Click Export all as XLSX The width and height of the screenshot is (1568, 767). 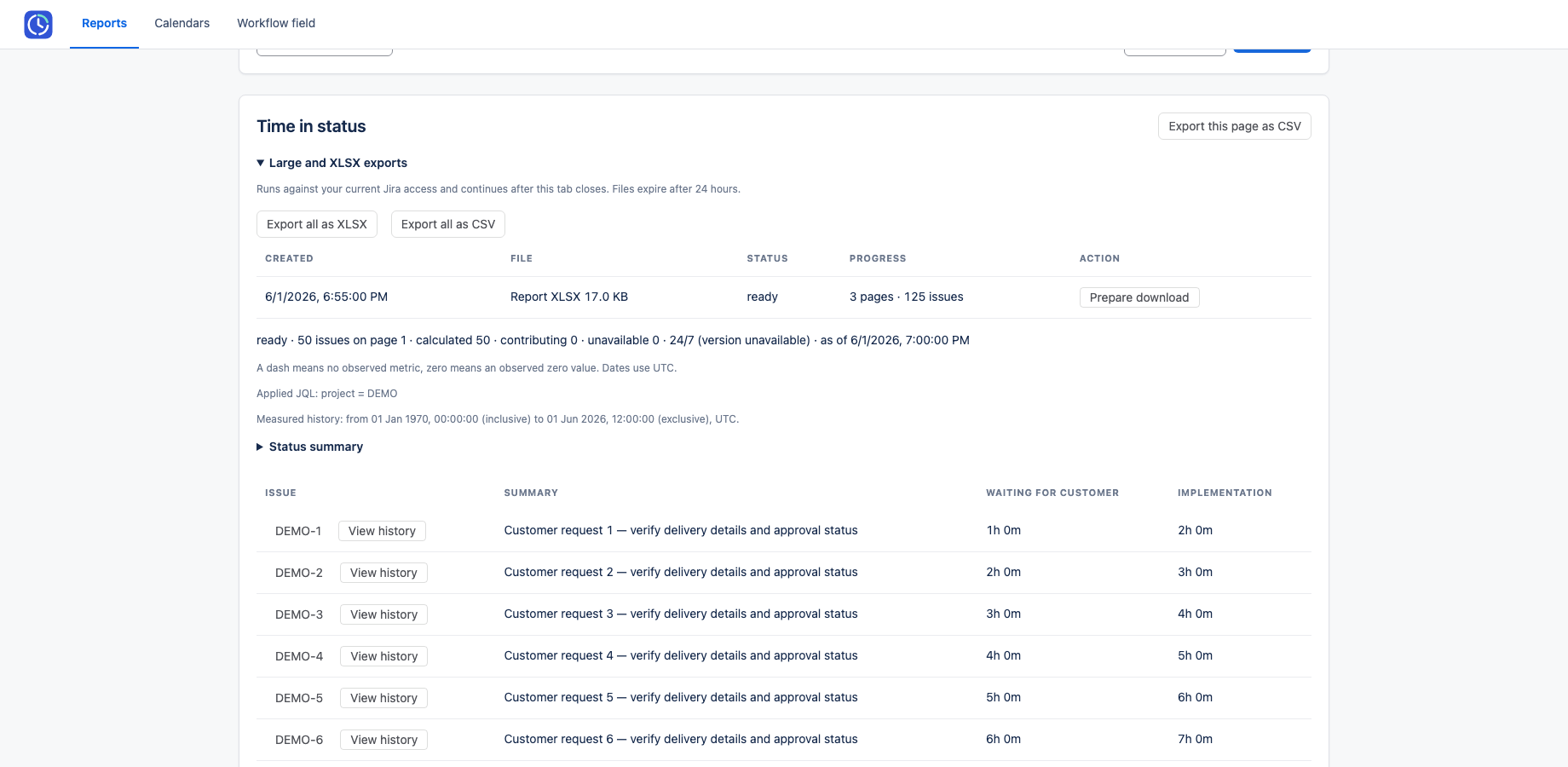tap(317, 224)
